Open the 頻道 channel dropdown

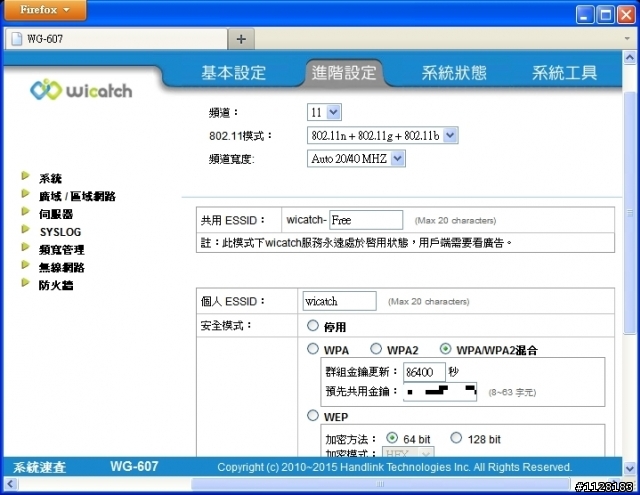point(324,112)
